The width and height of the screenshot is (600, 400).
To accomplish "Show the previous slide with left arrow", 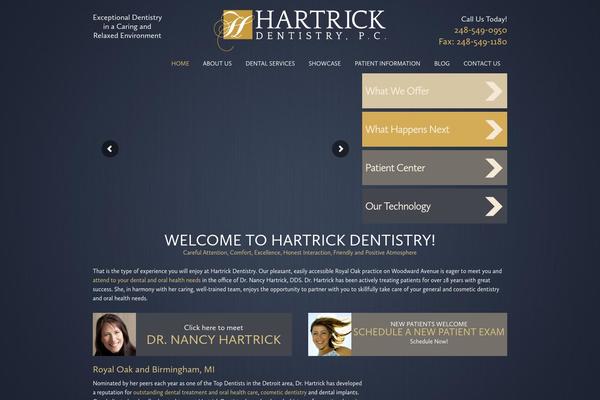I will click(110, 149).
